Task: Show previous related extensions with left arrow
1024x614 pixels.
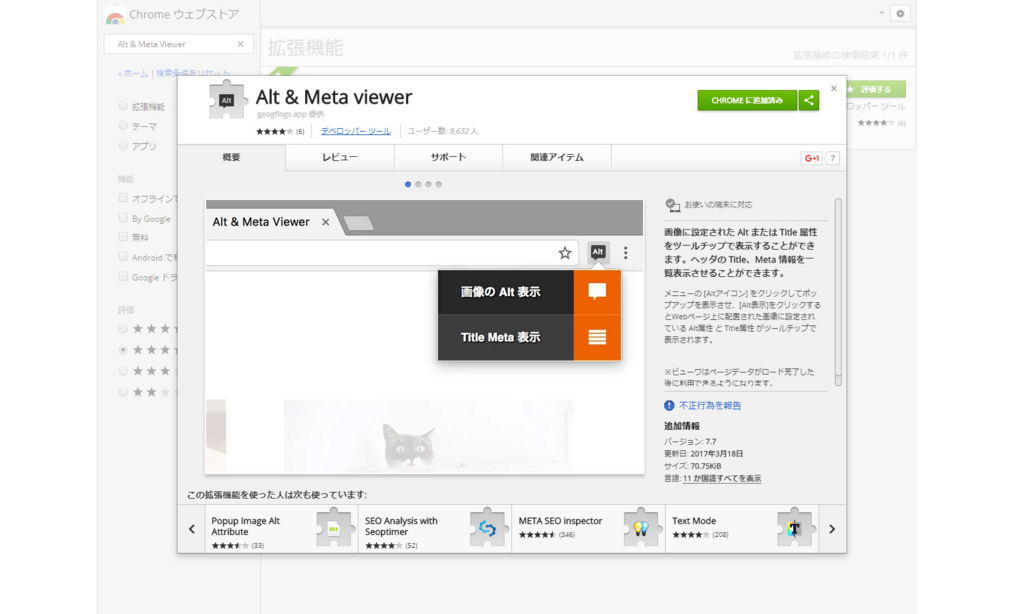Action: pos(191,529)
